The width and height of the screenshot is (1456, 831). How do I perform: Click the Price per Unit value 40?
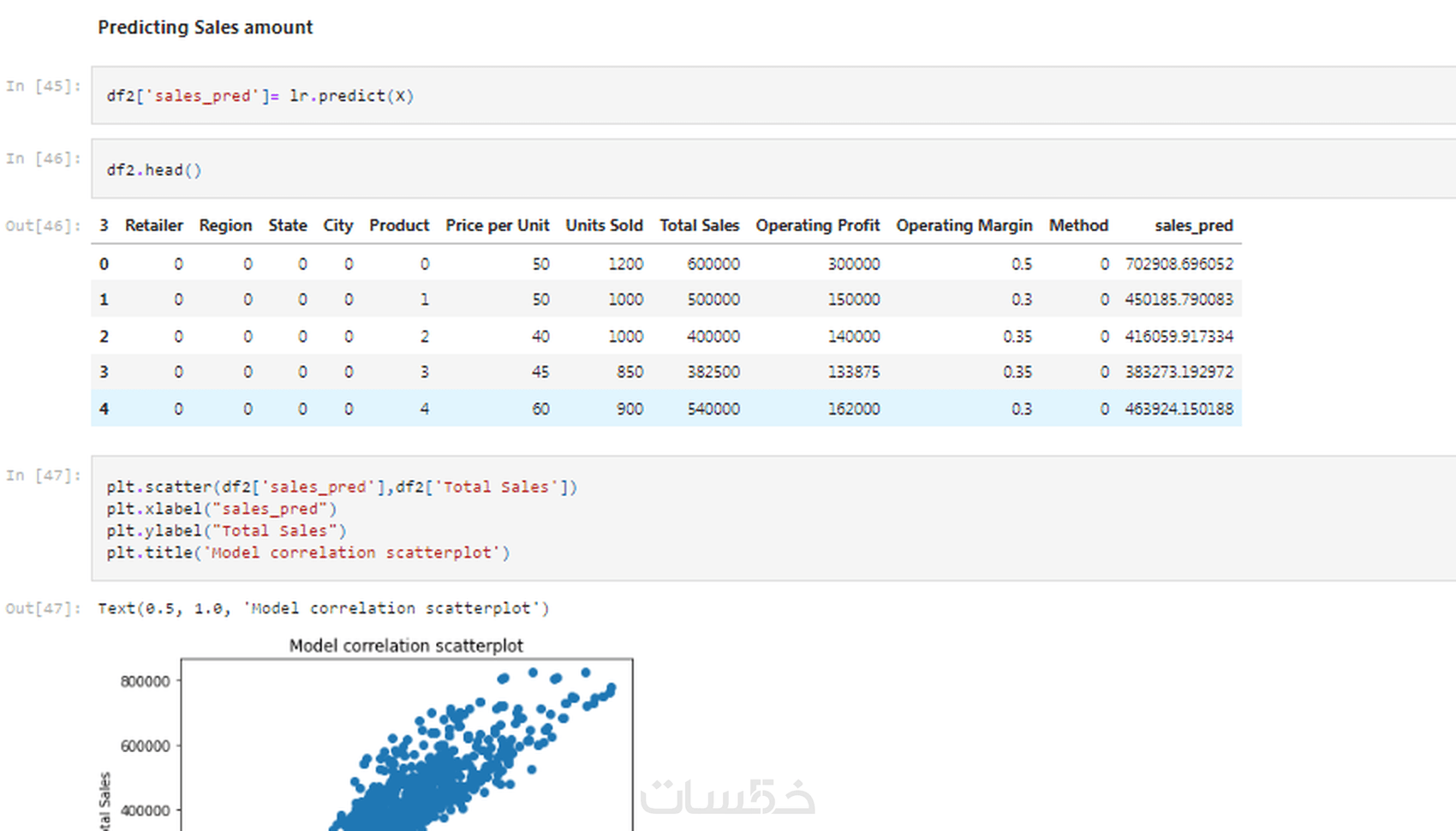click(x=540, y=337)
